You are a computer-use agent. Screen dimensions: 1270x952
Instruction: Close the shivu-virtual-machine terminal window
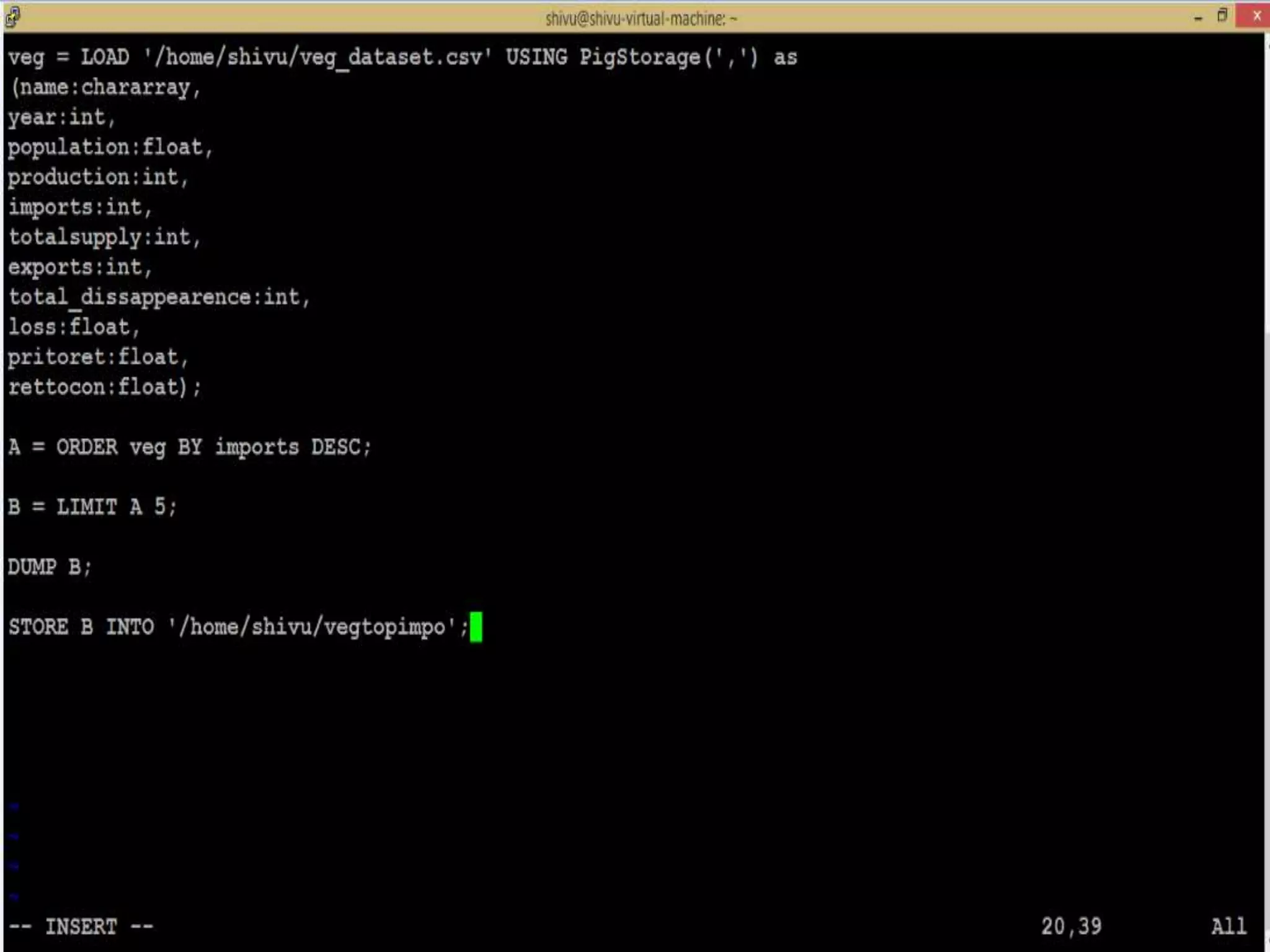pos(1256,16)
